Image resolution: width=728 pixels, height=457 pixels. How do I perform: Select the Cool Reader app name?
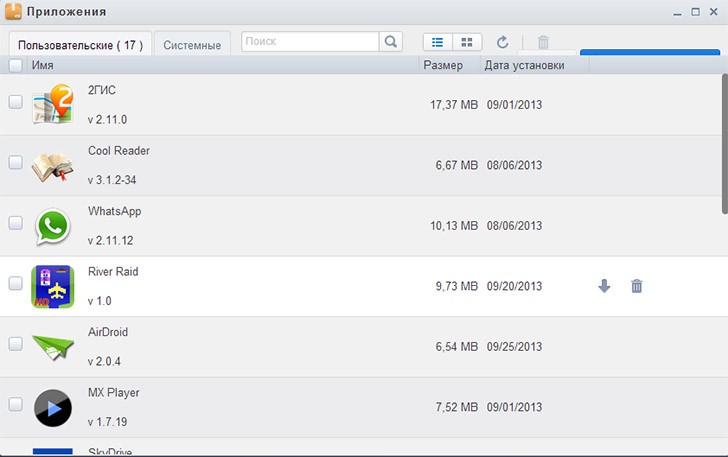pyautogui.click(x=119, y=150)
